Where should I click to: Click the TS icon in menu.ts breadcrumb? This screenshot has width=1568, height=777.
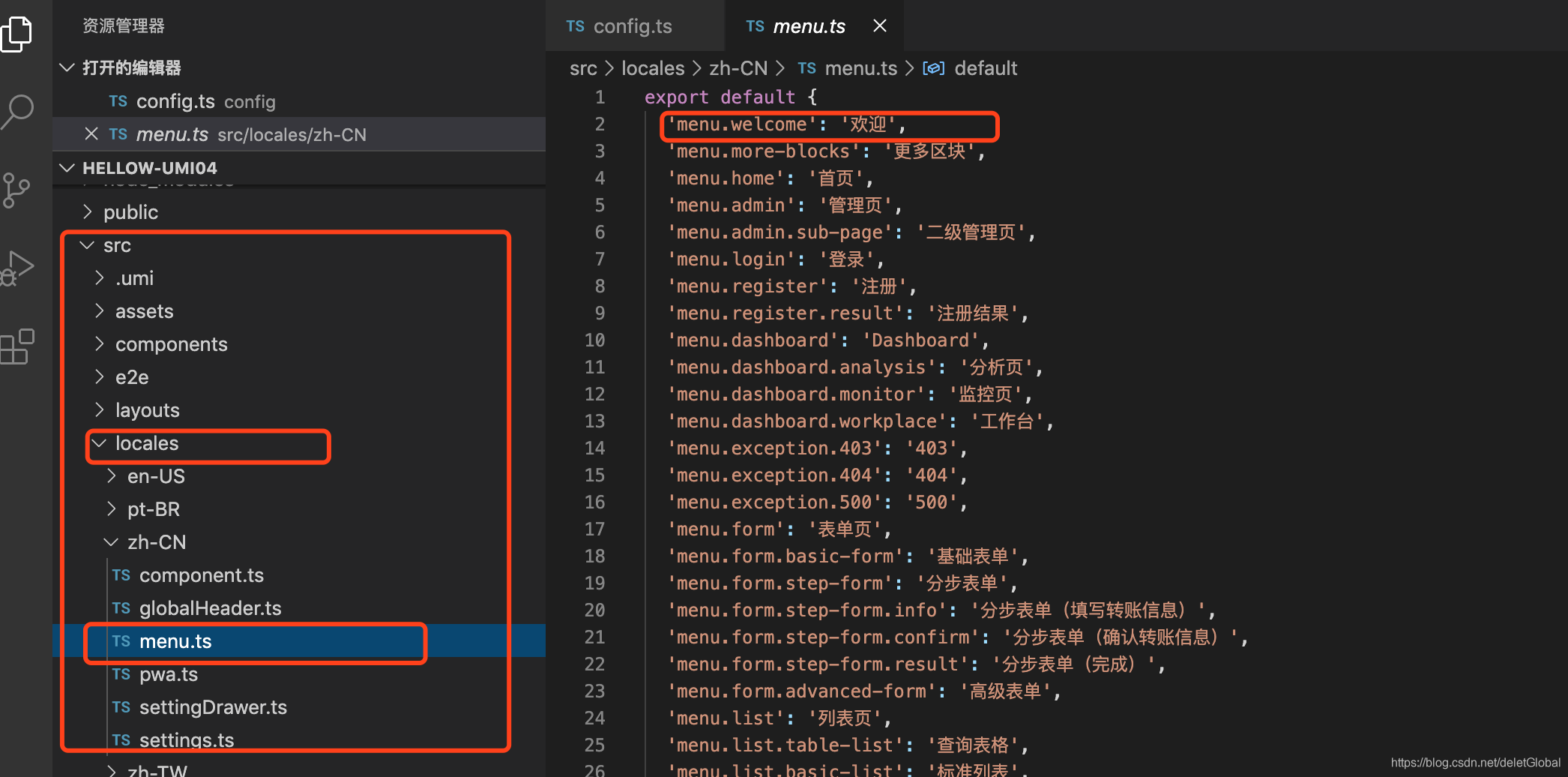click(x=806, y=68)
